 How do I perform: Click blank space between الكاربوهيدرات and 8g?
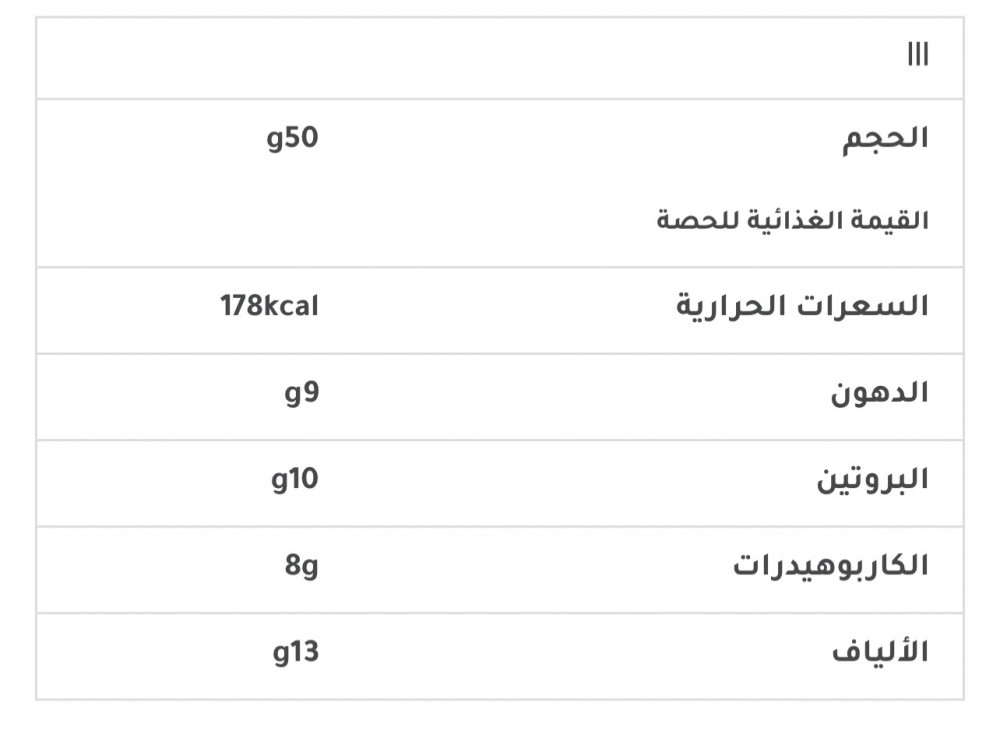(x=520, y=567)
